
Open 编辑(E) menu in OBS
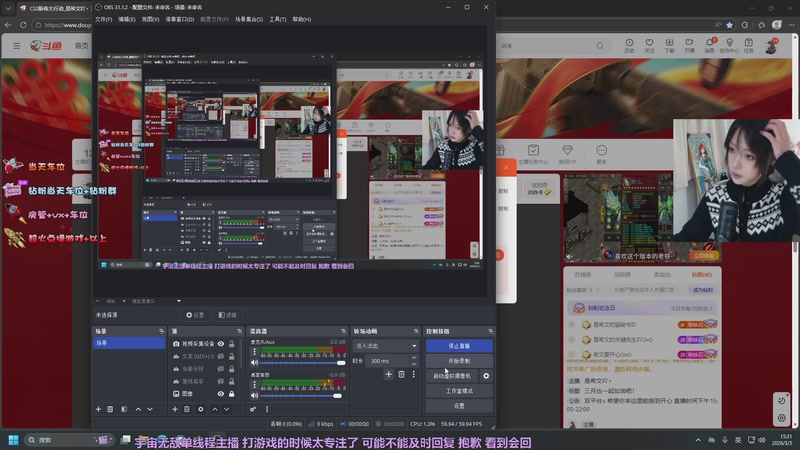(x=127, y=19)
